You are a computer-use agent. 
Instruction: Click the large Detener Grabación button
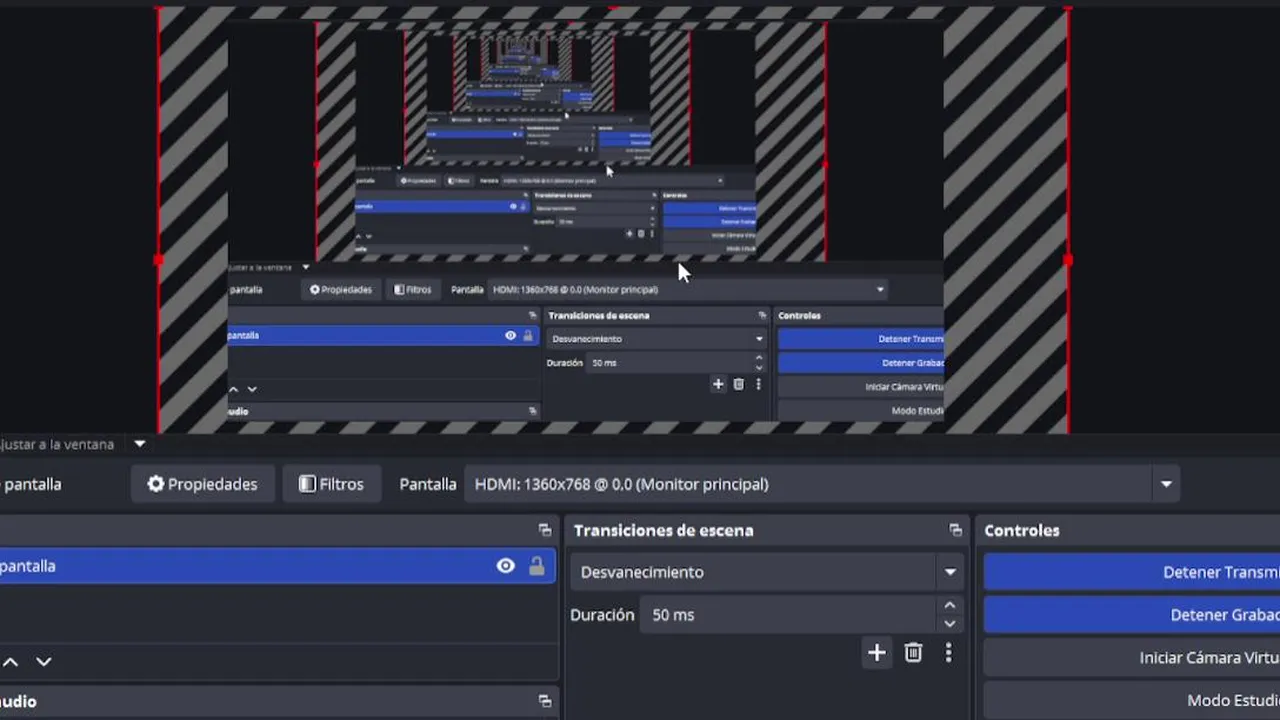tap(1132, 615)
